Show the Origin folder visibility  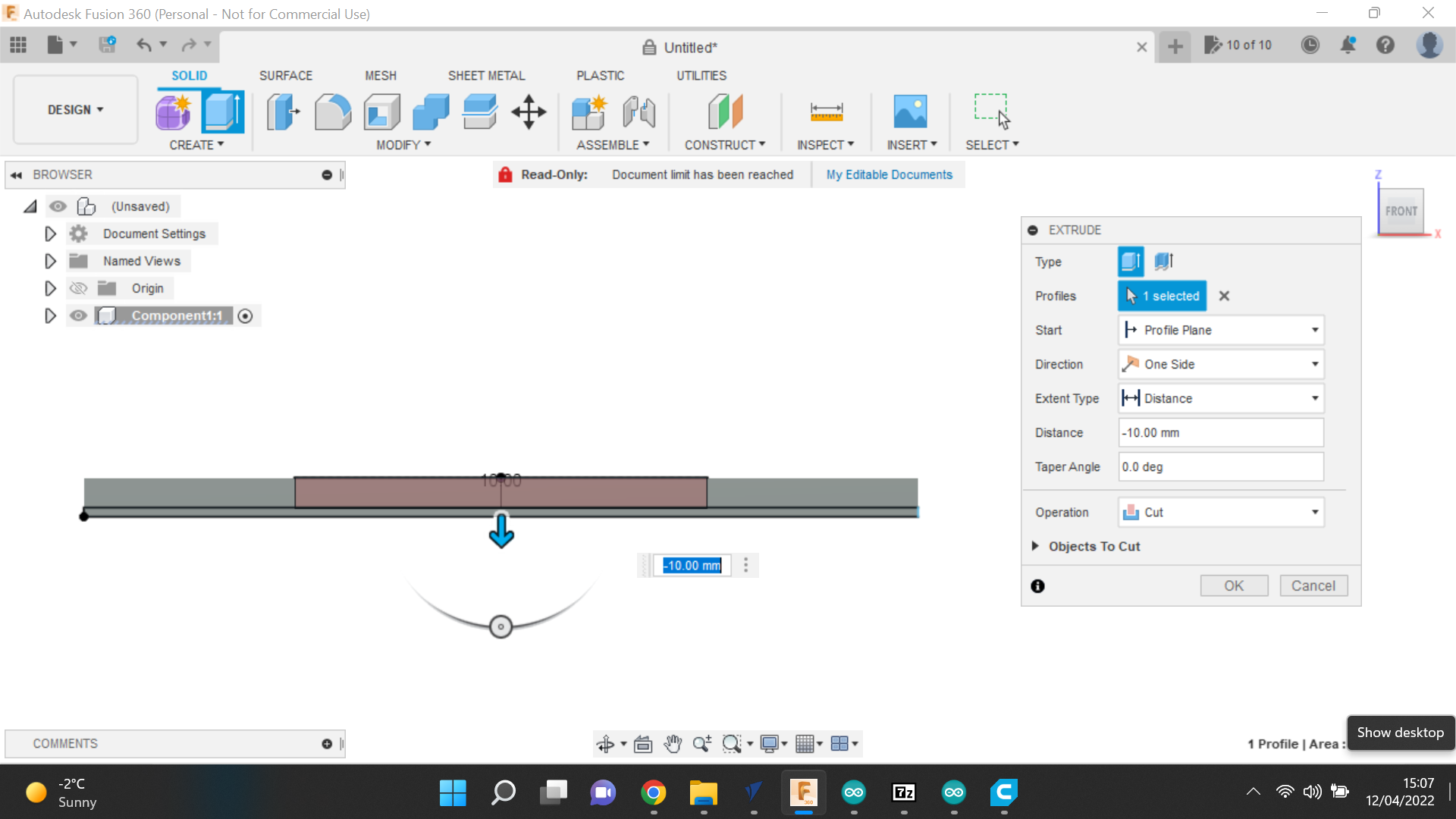(78, 288)
